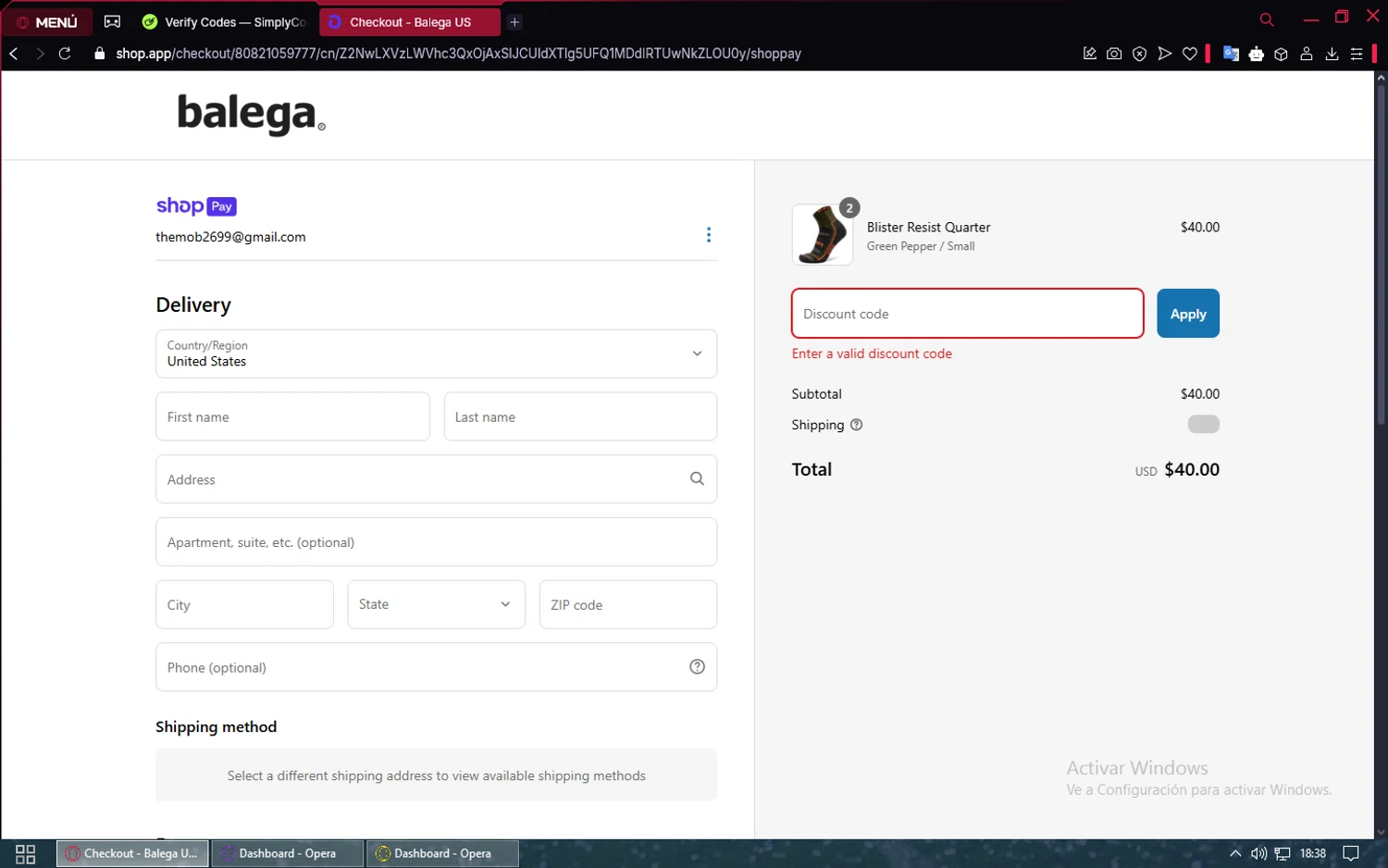Go forward with the forward arrow
Screen dimensions: 1388x868
pyautogui.click(x=40, y=54)
